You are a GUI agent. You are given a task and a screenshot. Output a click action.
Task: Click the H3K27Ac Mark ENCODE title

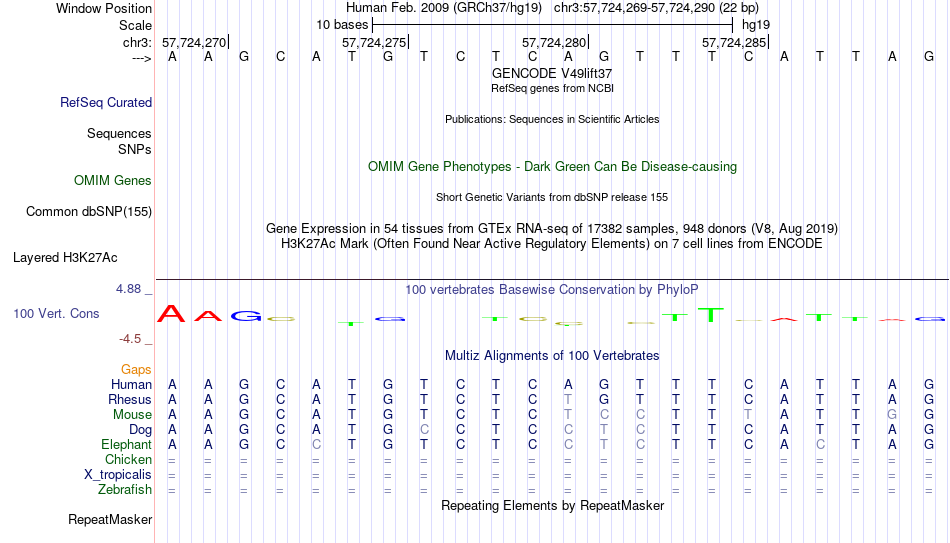552,244
